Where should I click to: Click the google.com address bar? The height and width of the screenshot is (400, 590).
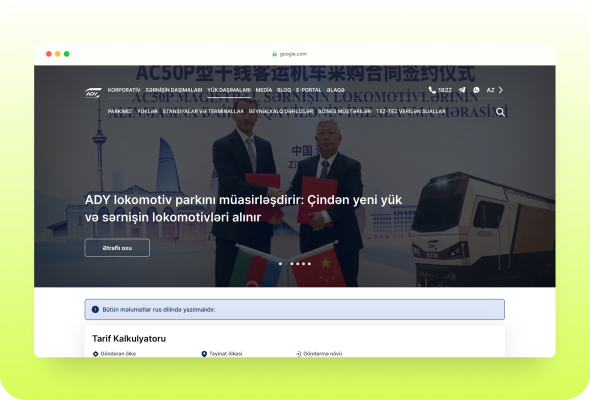(x=290, y=54)
